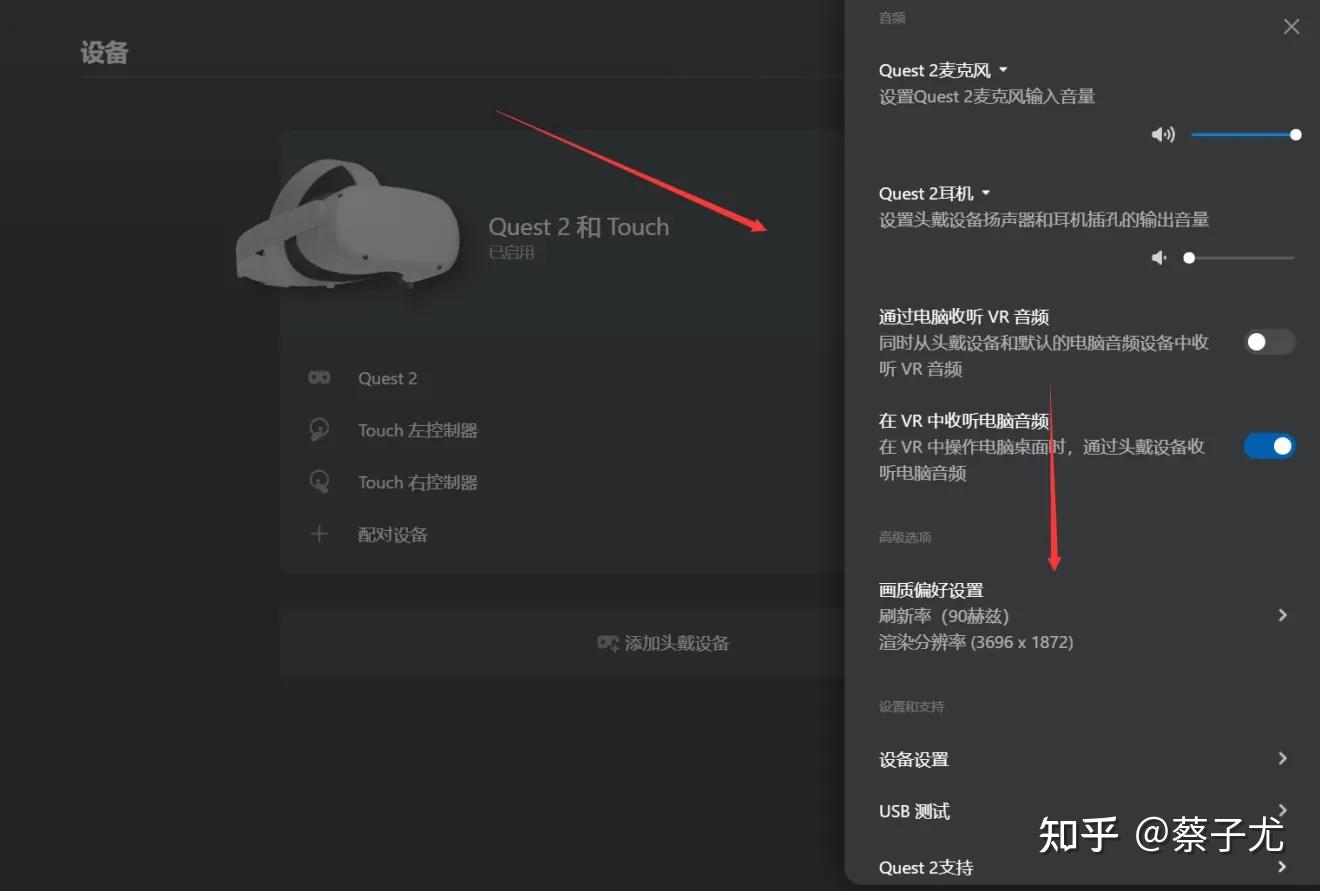The image size is (1320, 891).
Task: Expand 画质偏好设置 with its chevron
Action: tap(1283, 615)
